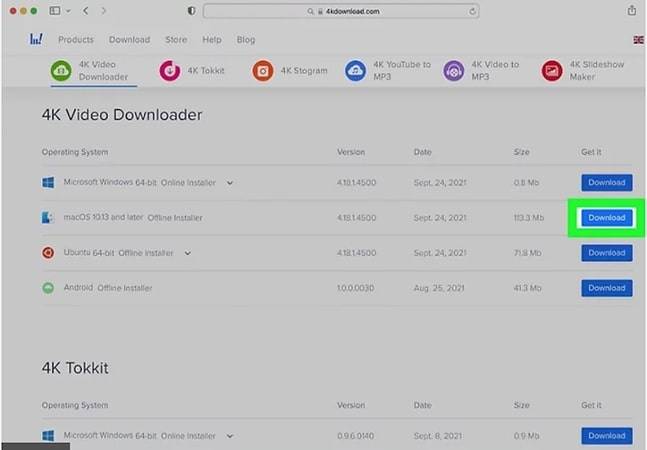Download the Ubuntu 64-bit Video Downloader installer

[x=607, y=253]
